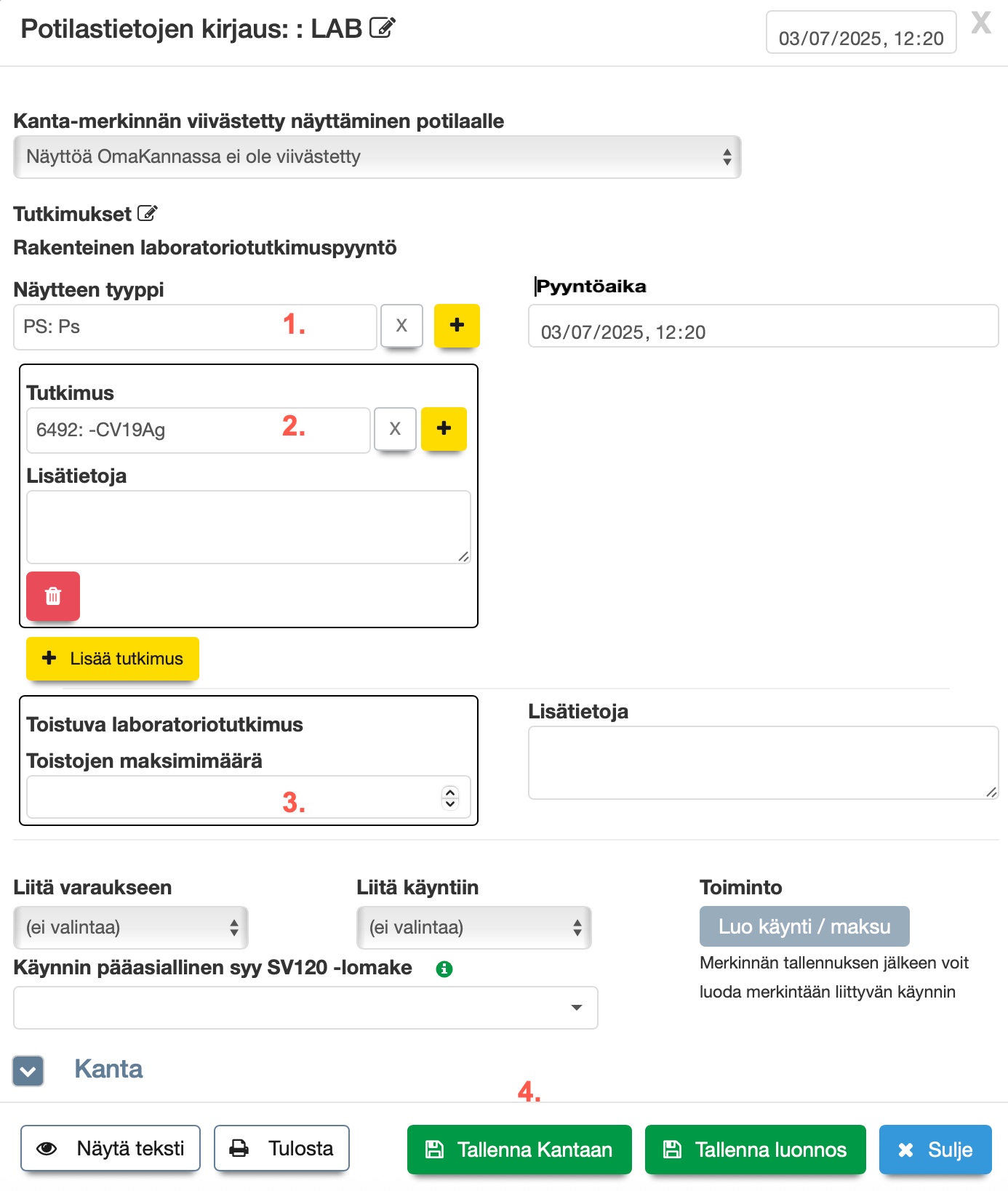
Task: Click the edit icon beside Tutkimukset
Action: pos(147,213)
